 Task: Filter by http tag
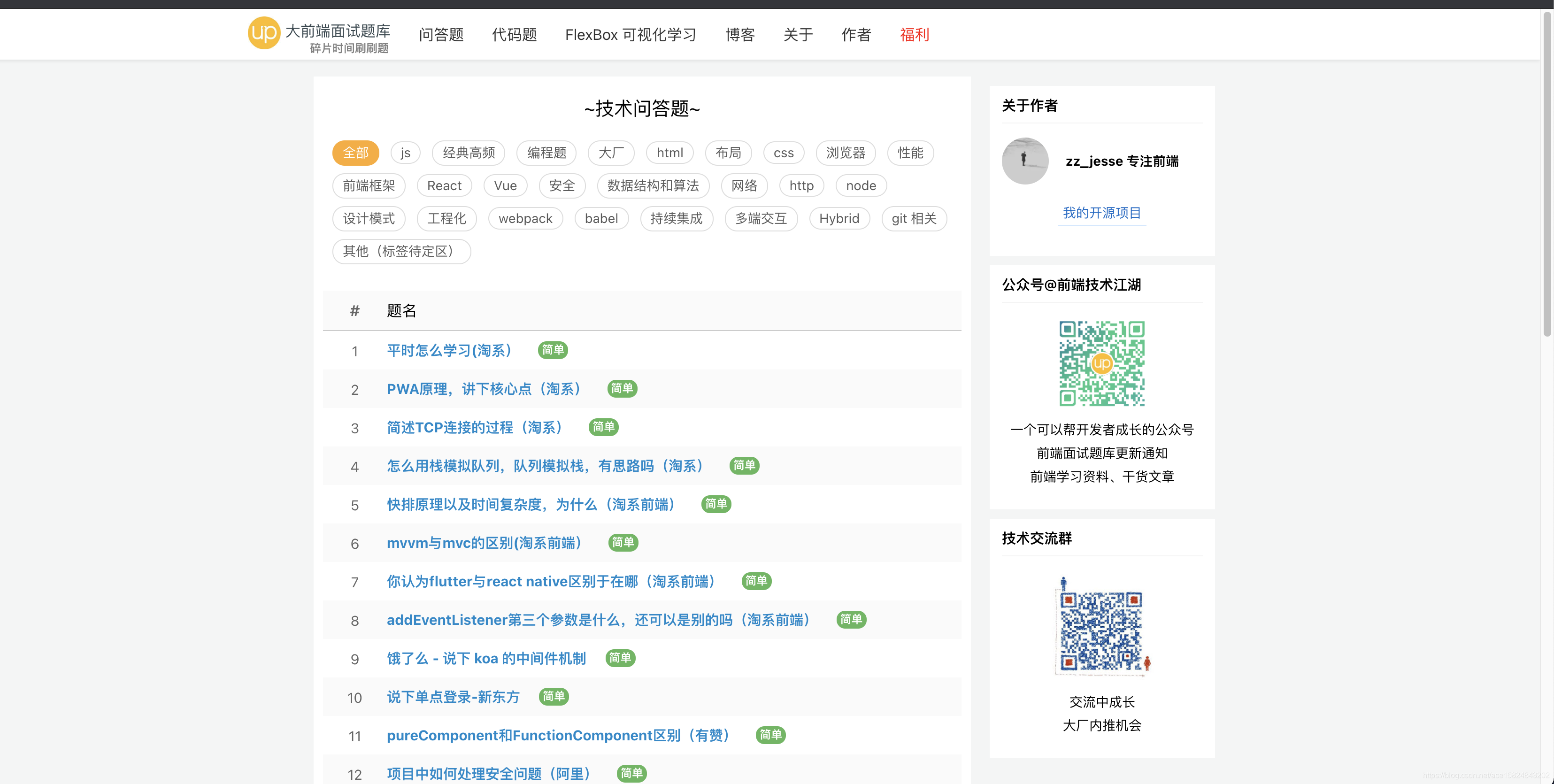point(802,186)
